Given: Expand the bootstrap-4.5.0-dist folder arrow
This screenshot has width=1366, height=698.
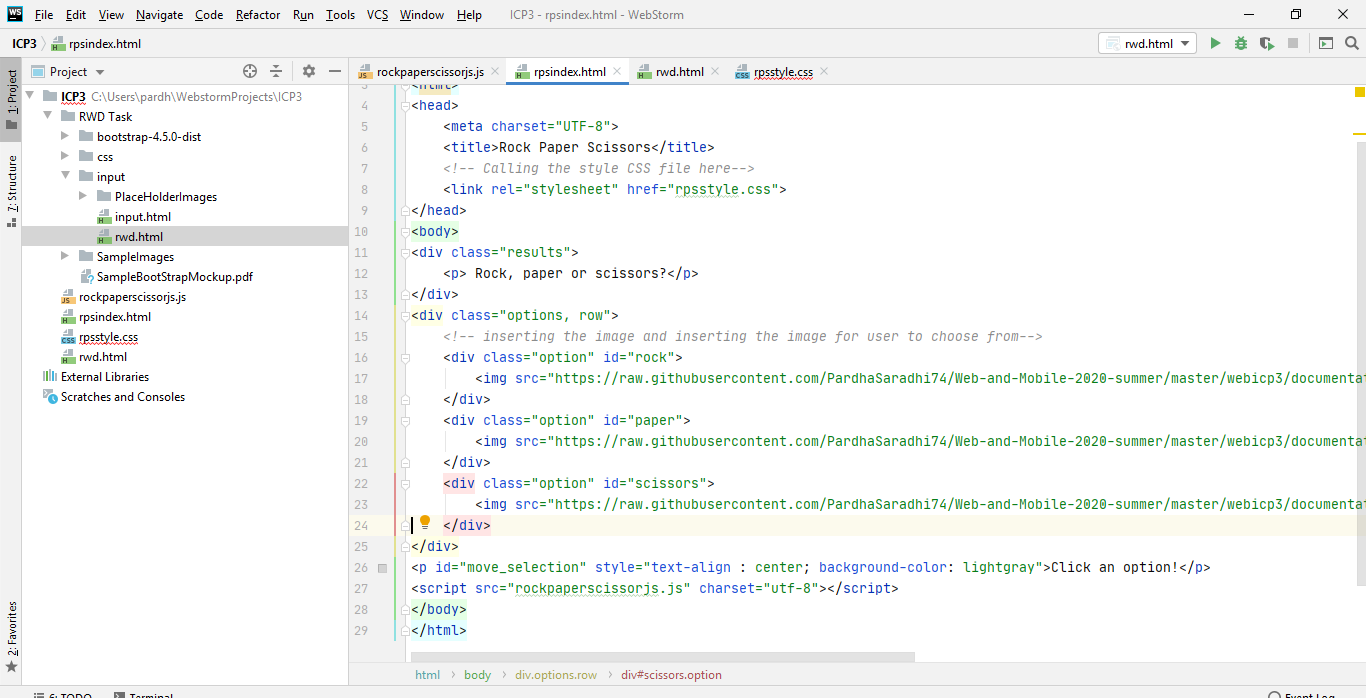Looking at the screenshot, I should 65,136.
